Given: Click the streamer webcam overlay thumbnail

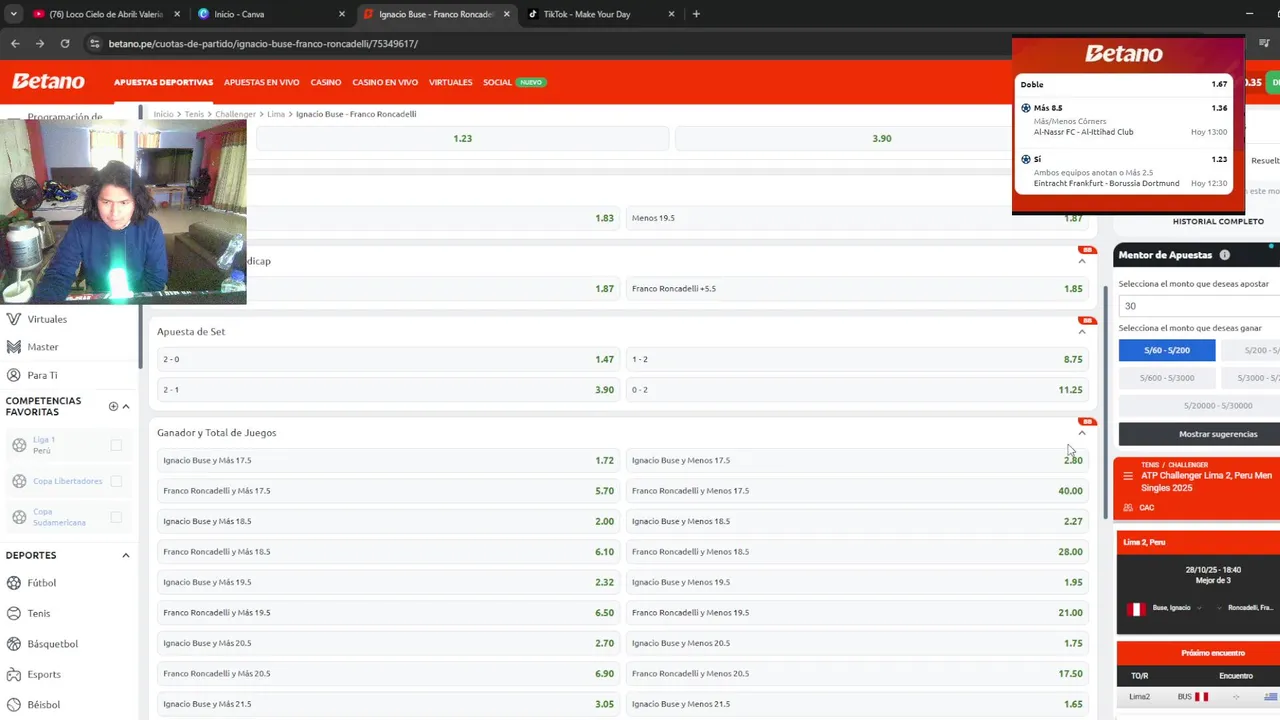Looking at the screenshot, I should pyautogui.click(x=123, y=211).
